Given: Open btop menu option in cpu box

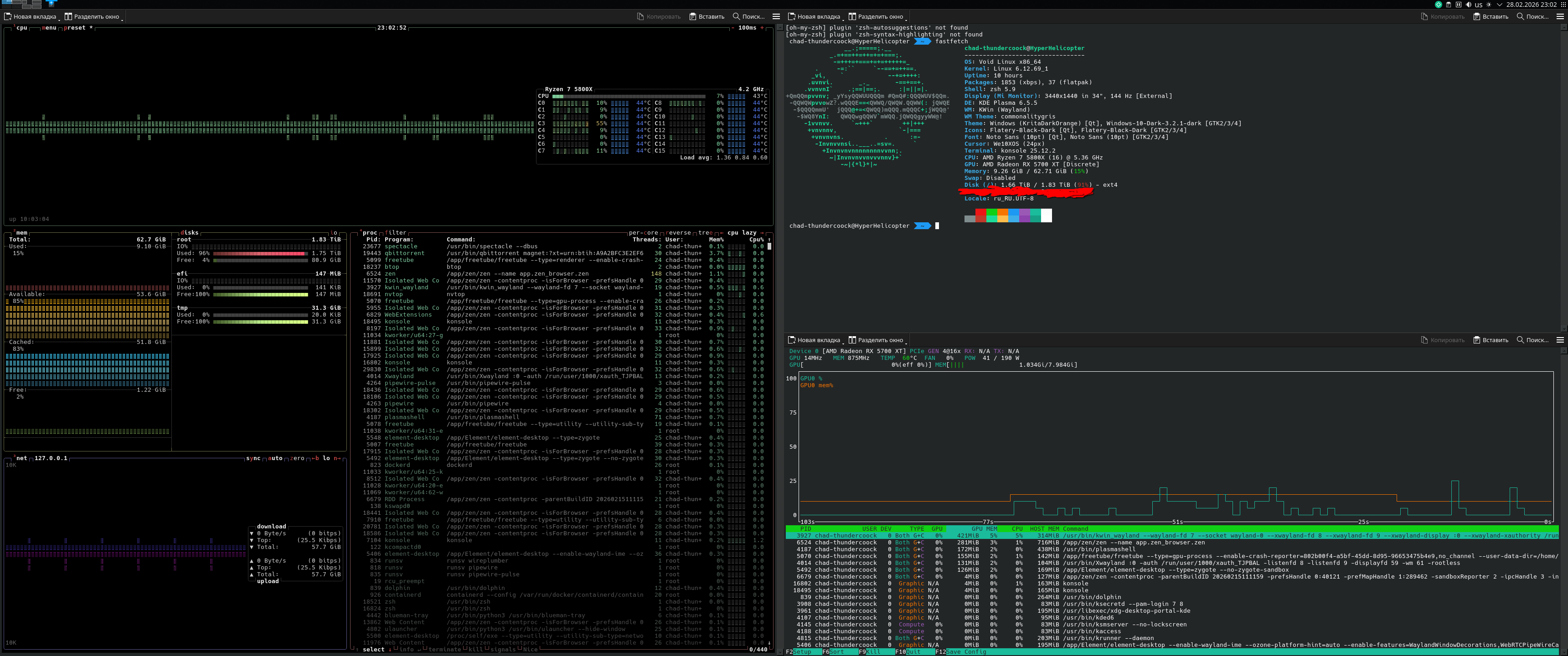Looking at the screenshot, I should point(49,27).
